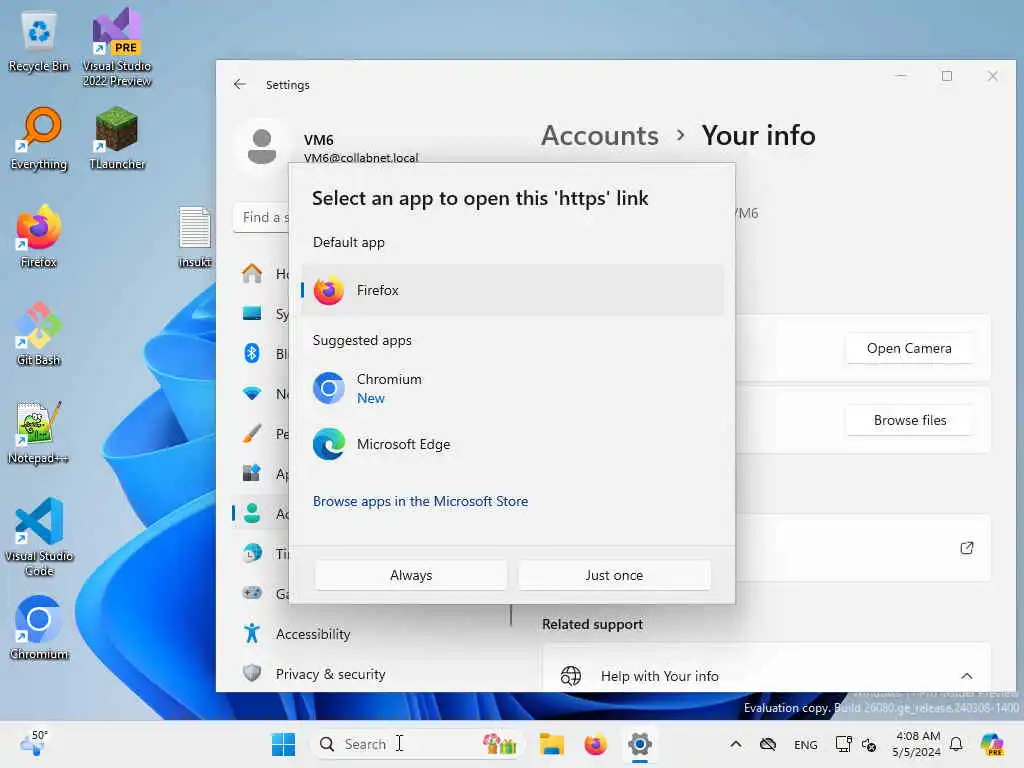Select the Visual Studio Code desktop icon

tap(39, 537)
